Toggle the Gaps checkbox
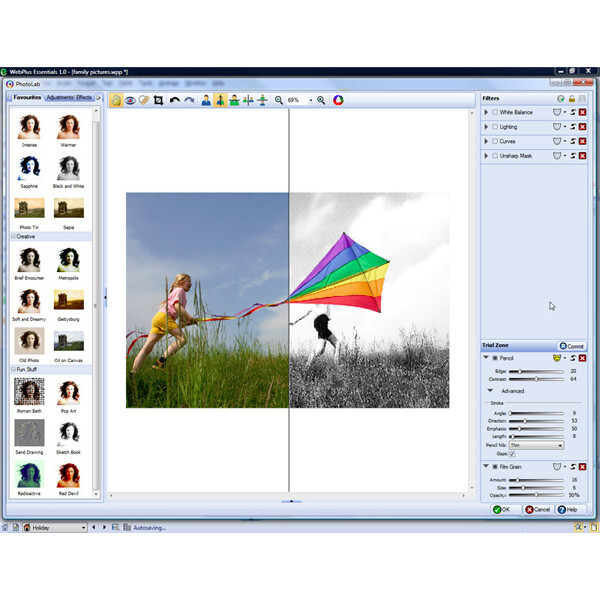This screenshot has width=600, height=600. pyautogui.click(x=512, y=454)
